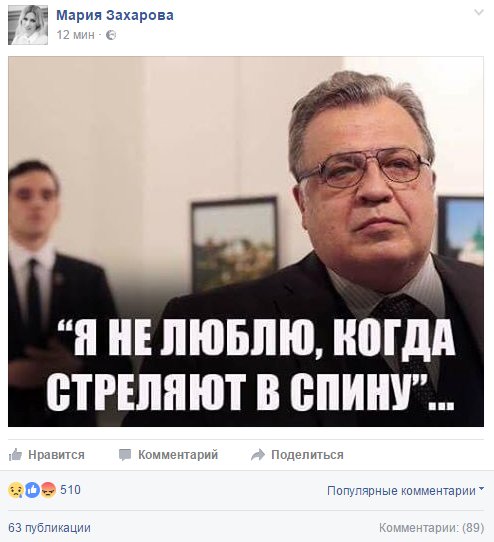This screenshot has width=494, height=542.
Task: Click the Поделиться share arrow icon
Action: pyautogui.click(x=258, y=455)
